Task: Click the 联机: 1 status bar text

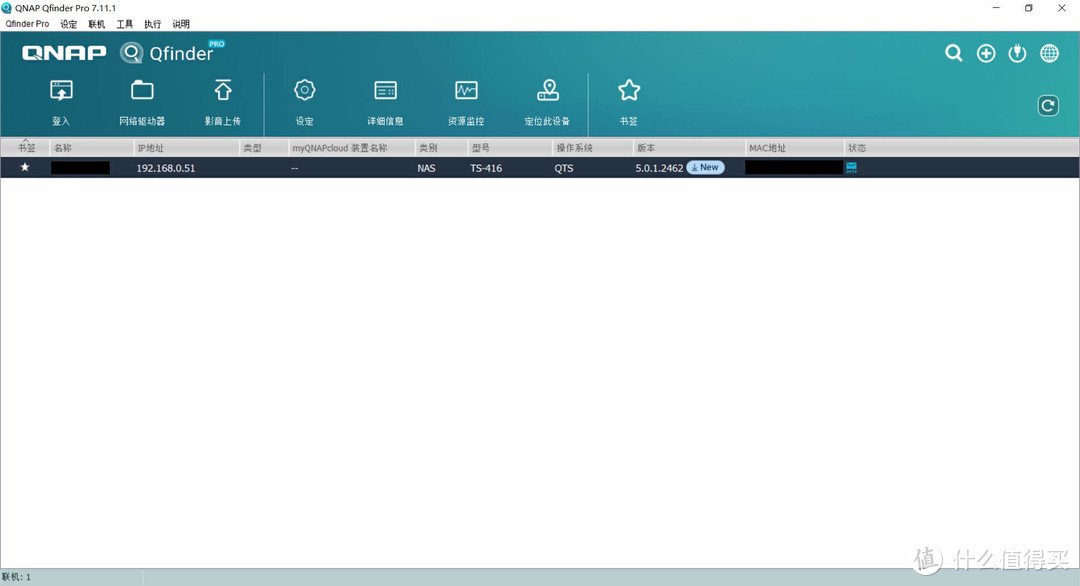Action: pyautogui.click(x=16, y=577)
